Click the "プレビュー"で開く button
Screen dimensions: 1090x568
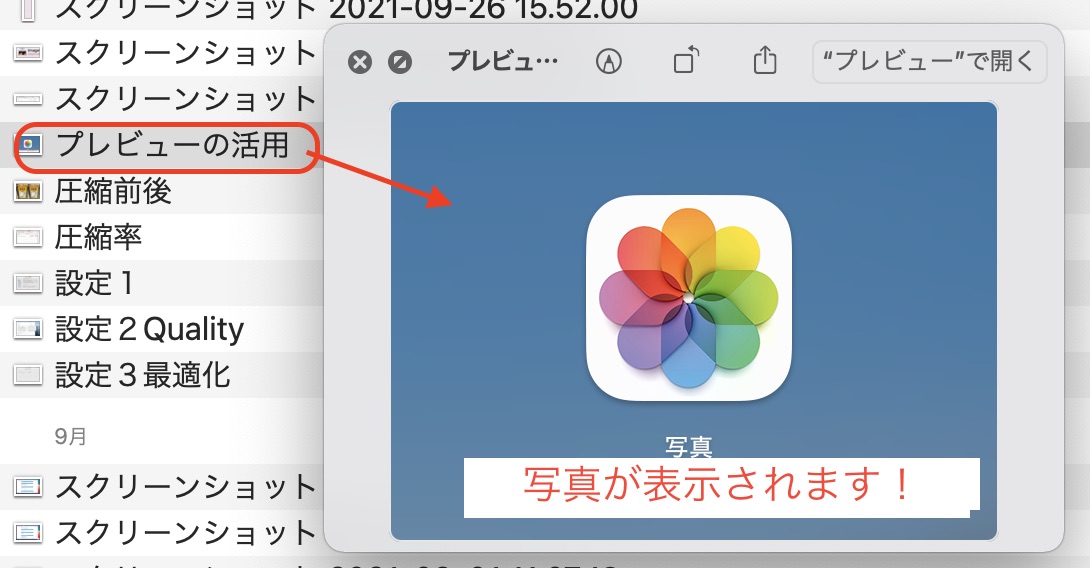click(929, 61)
